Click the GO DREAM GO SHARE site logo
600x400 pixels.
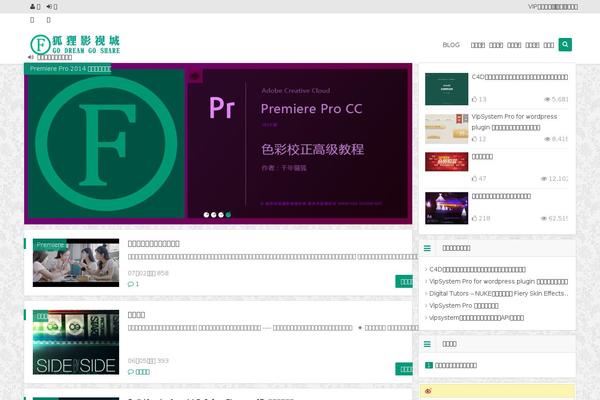pyautogui.click(x=75, y=44)
